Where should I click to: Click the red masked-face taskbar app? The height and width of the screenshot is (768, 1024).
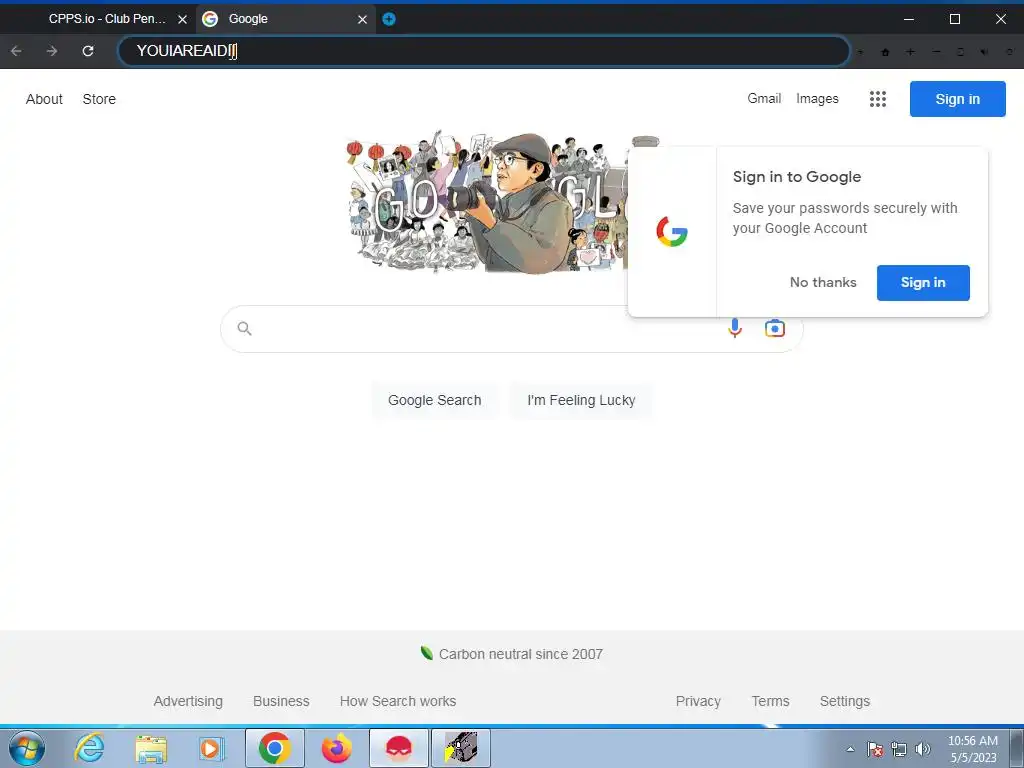(x=398, y=748)
